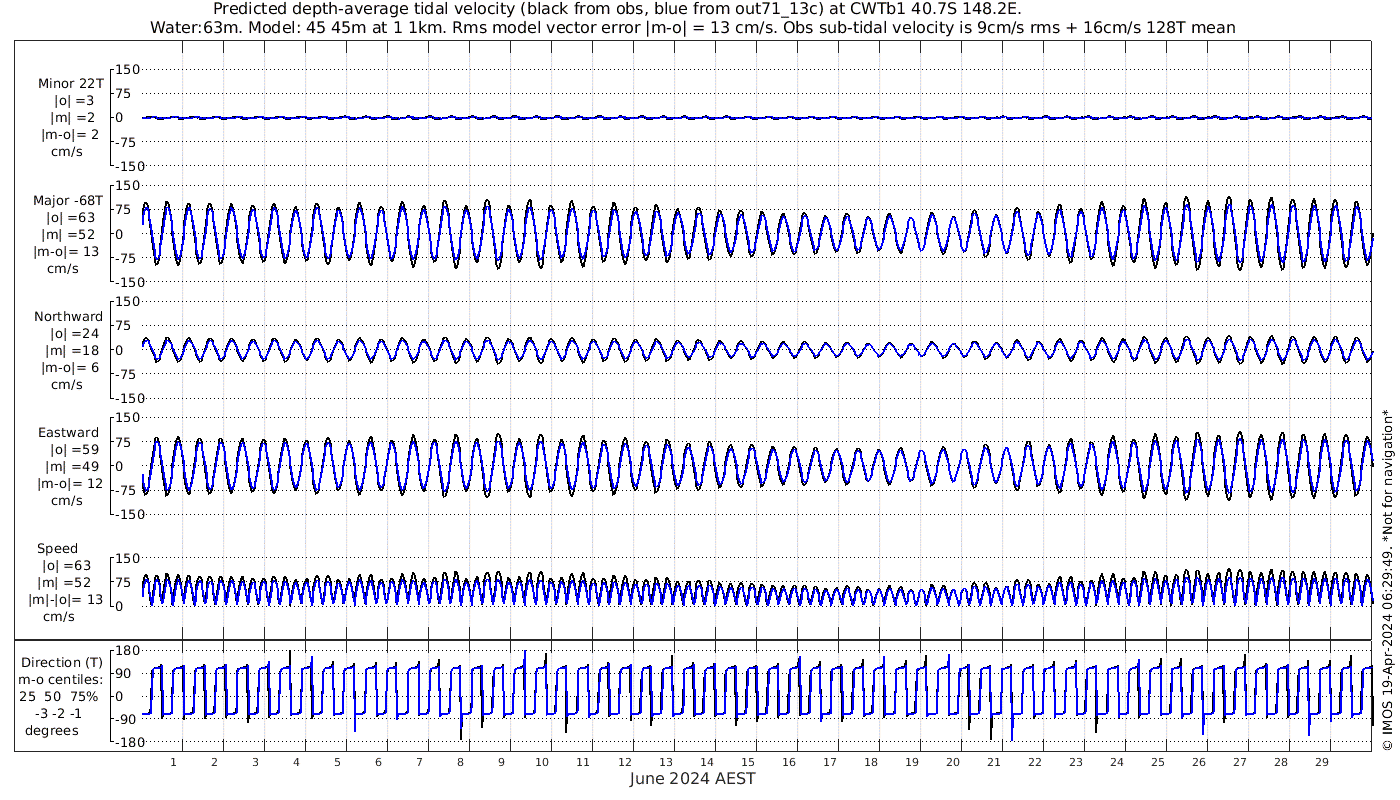Click the "June 2024 AEST" axis title
The height and width of the screenshot is (800, 1400).
pos(693,778)
